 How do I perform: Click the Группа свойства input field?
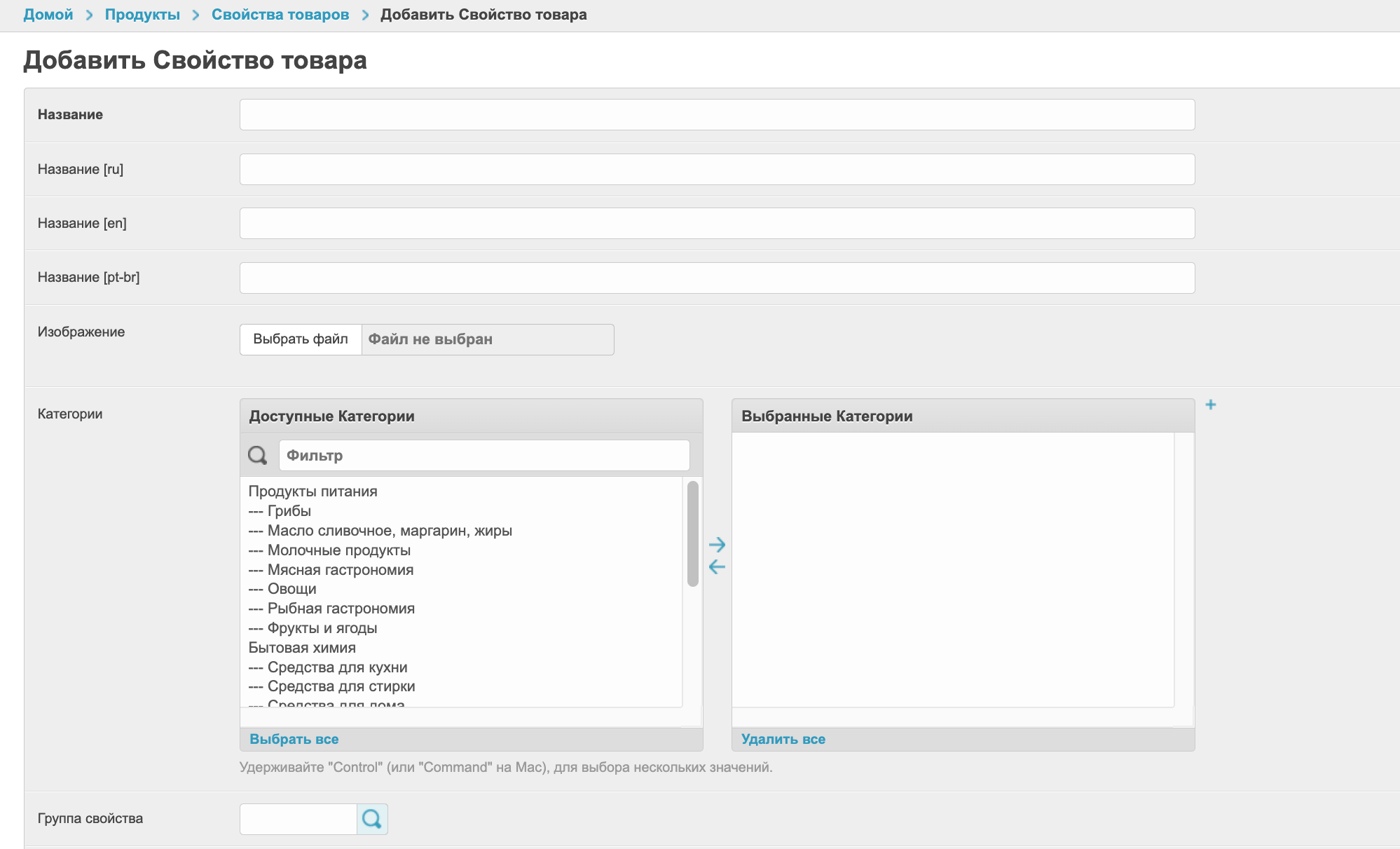coord(298,818)
